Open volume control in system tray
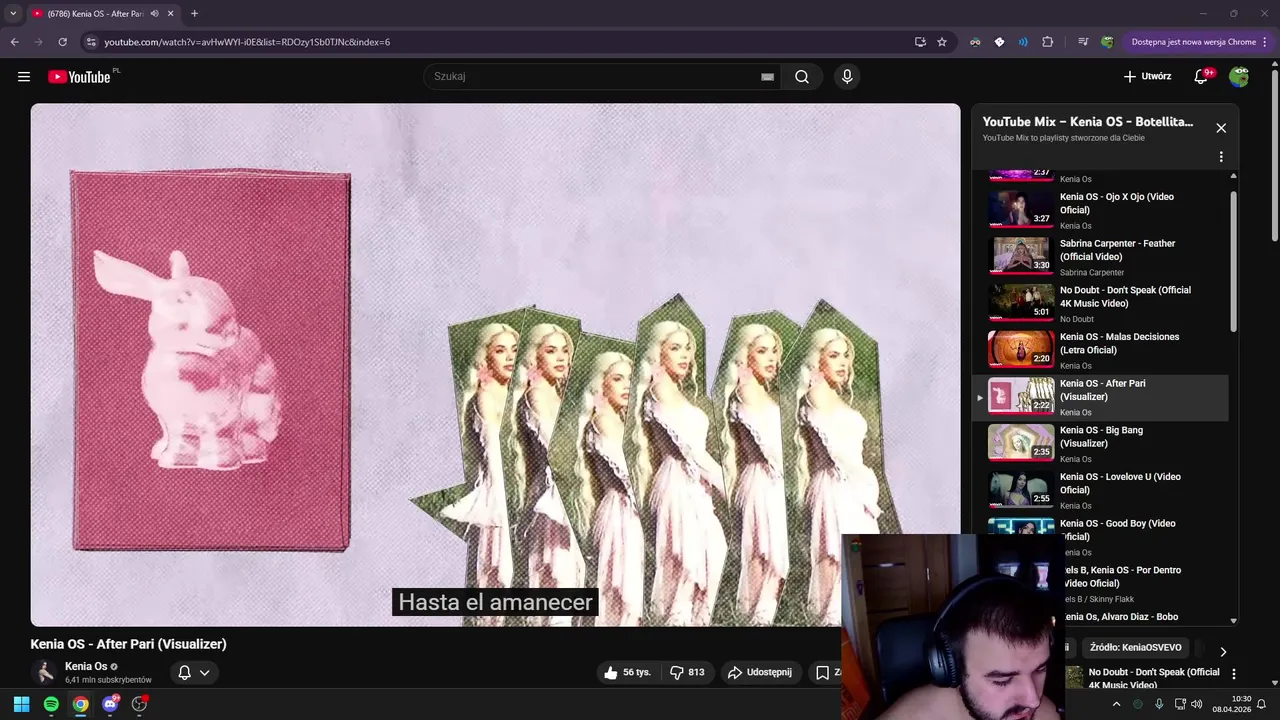The image size is (1280, 720). tap(1197, 704)
